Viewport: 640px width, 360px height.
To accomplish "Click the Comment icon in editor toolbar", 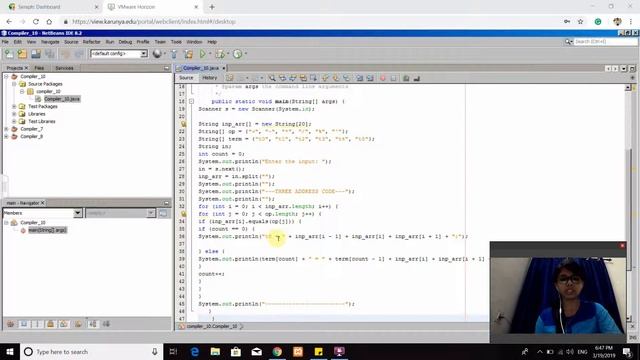I will [x=406, y=78].
